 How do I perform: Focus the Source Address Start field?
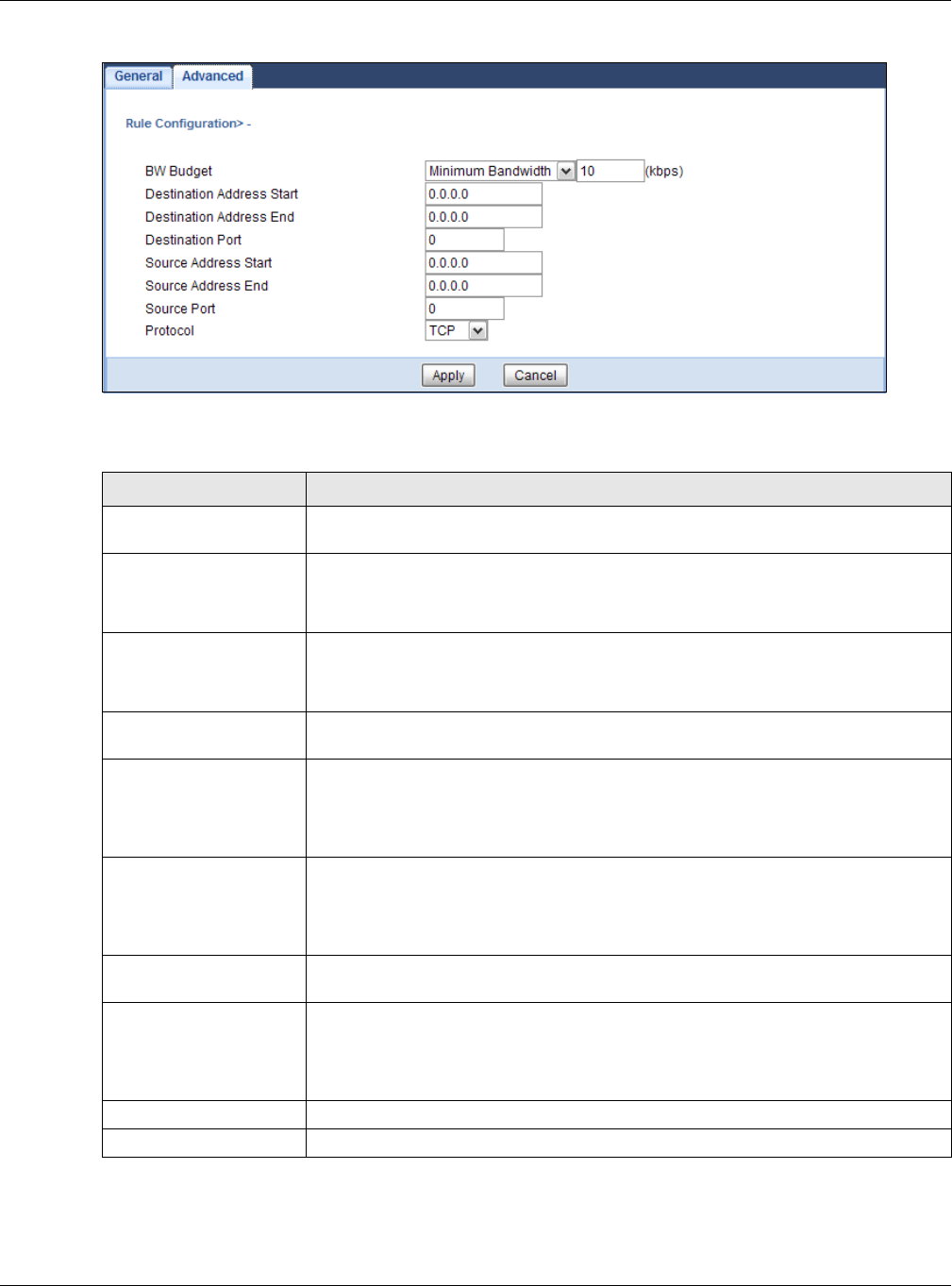[483, 263]
